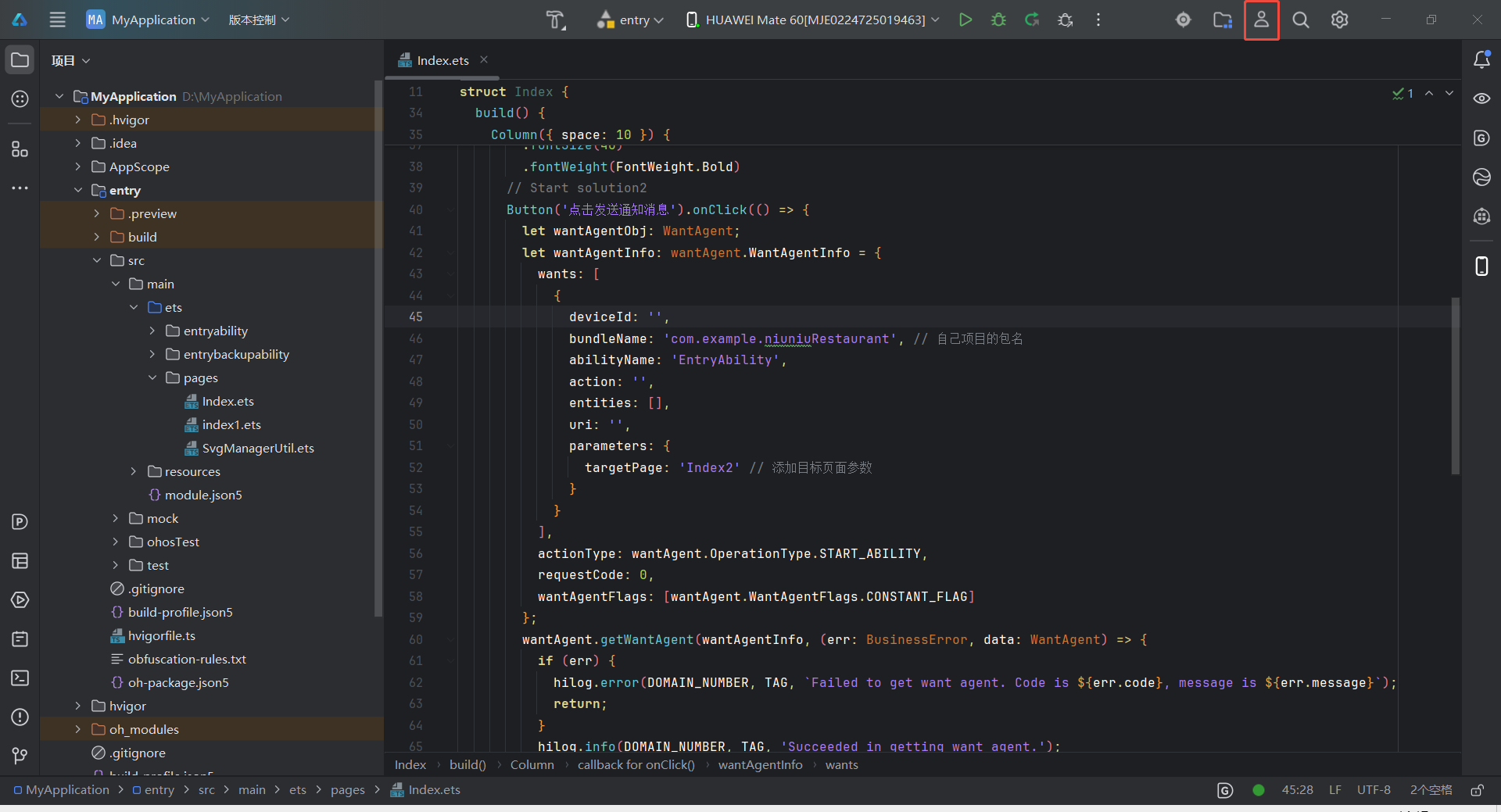Open the notifications bell panel
1501x812 pixels.
tap(1481, 59)
